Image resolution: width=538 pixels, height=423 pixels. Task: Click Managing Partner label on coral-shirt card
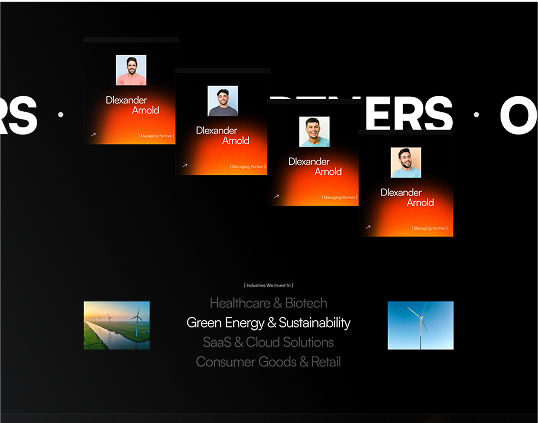(x=156, y=136)
